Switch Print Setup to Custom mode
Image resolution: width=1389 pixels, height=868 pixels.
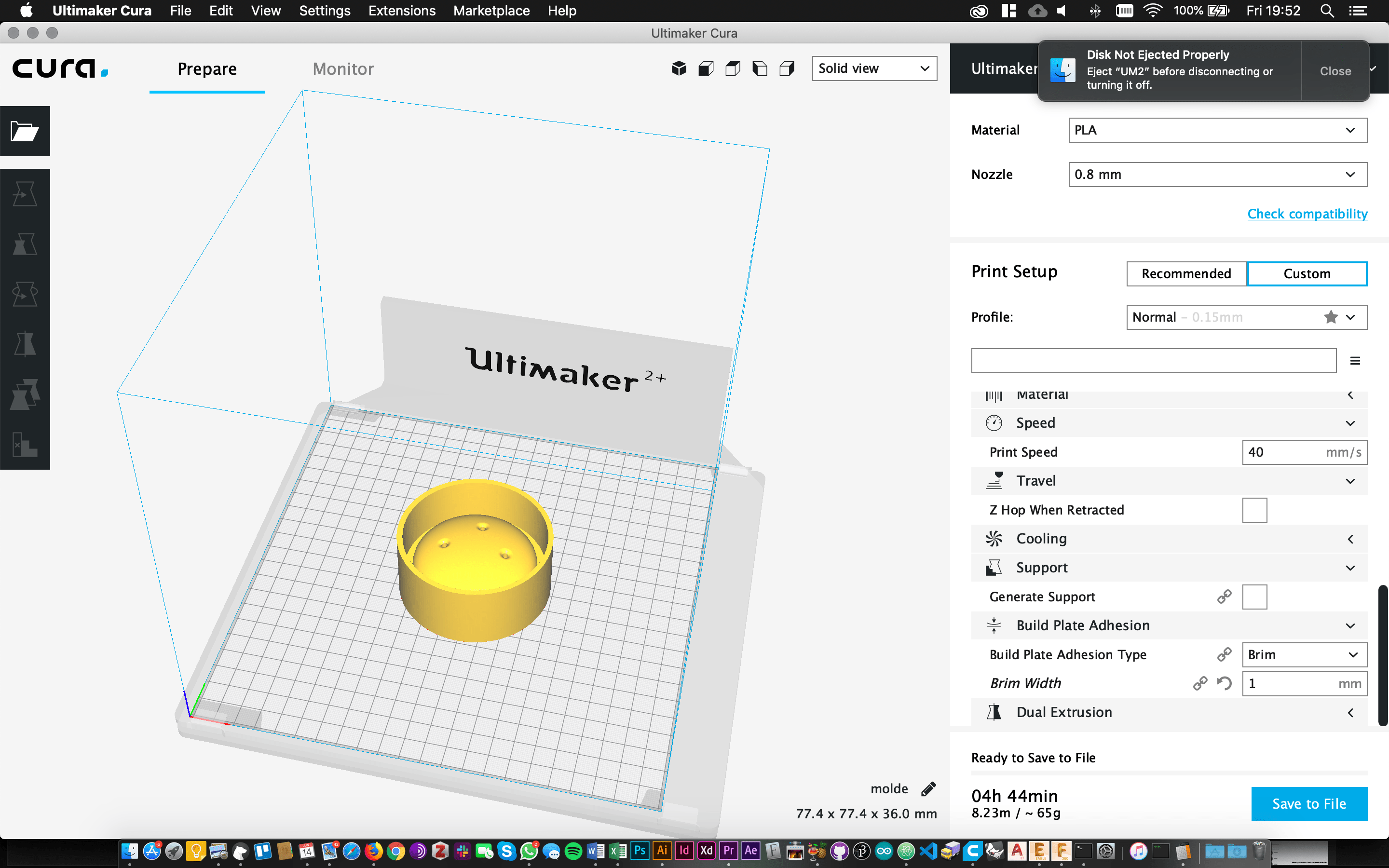point(1307,274)
